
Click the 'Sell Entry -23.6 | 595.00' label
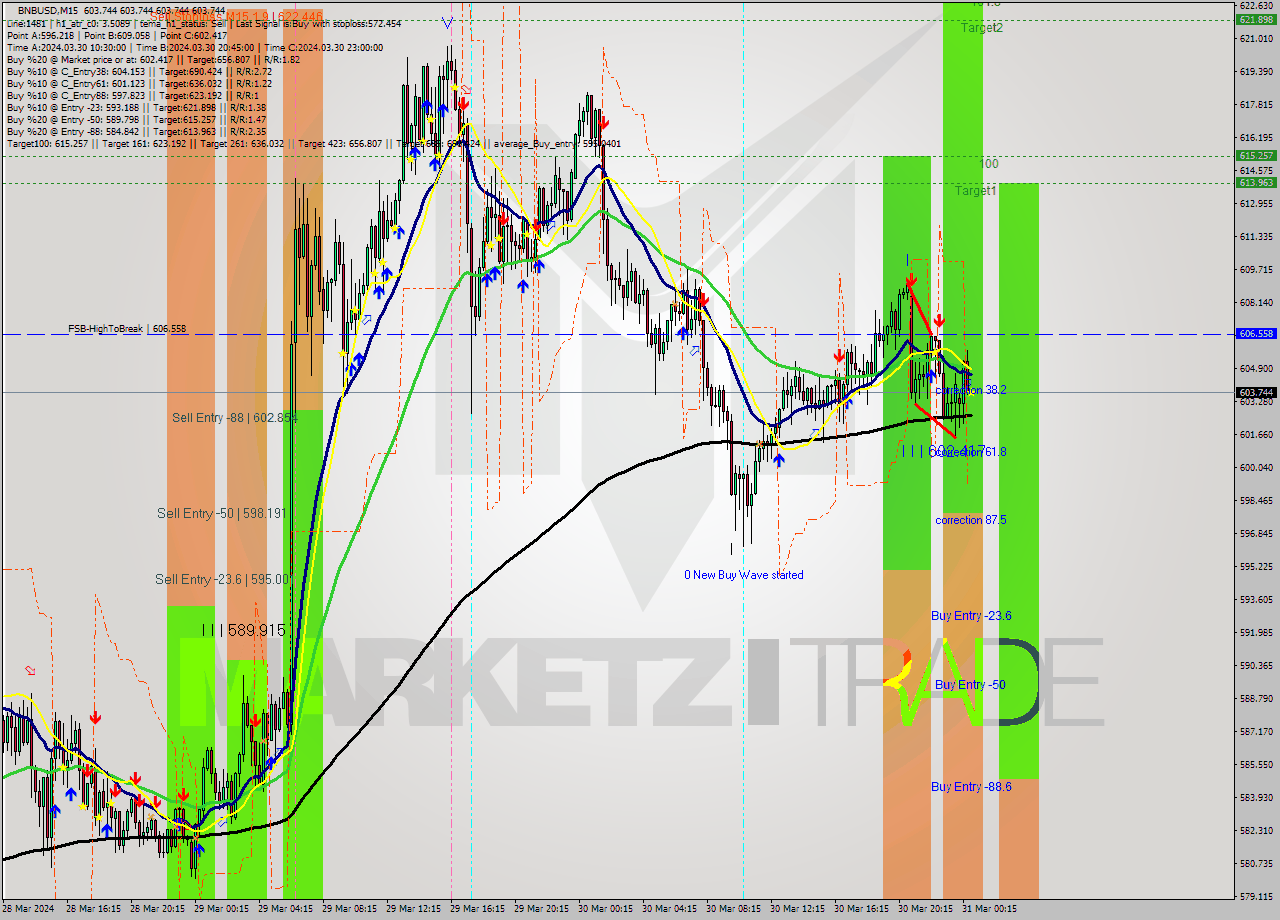tap(222, 579)
